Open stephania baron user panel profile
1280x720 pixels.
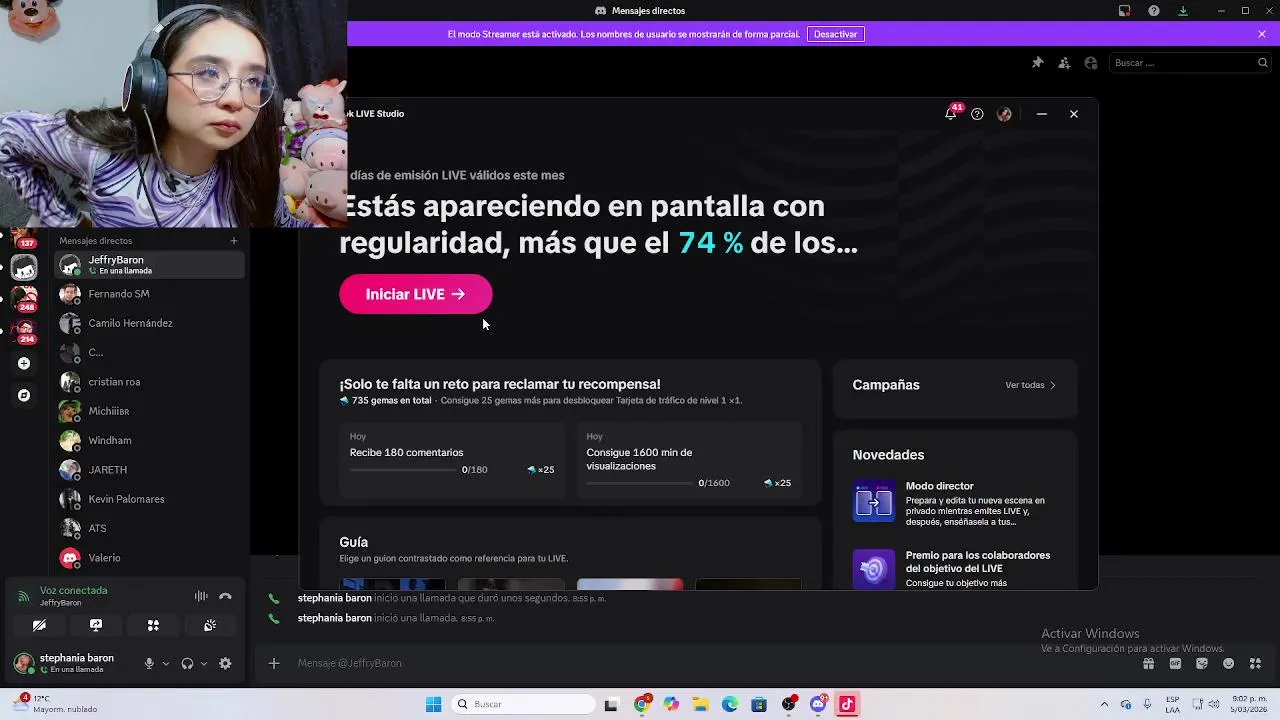pyautogui.click(x=68, y=663)
